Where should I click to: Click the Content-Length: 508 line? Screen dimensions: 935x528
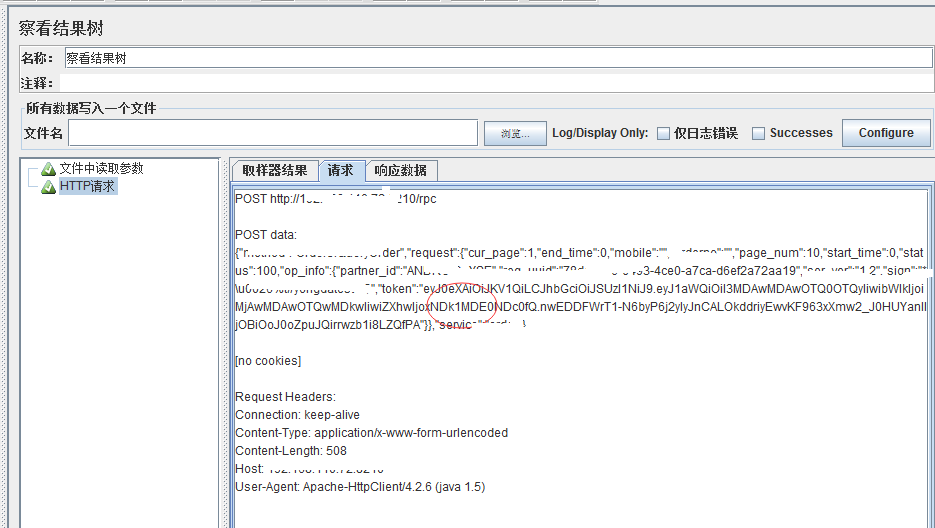(x=291, y=450)
